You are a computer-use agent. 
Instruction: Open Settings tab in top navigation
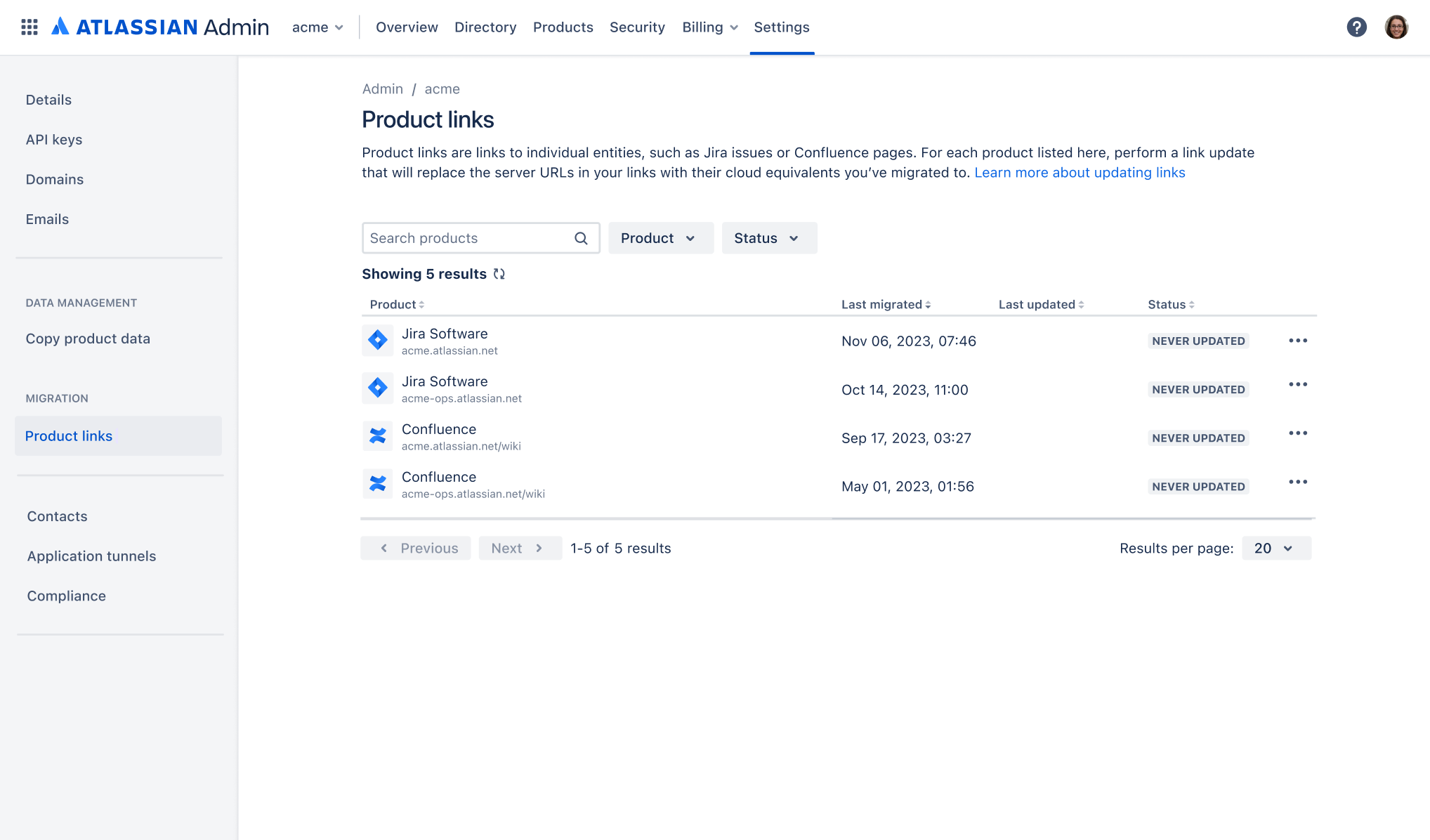click(x=780, y=27)
